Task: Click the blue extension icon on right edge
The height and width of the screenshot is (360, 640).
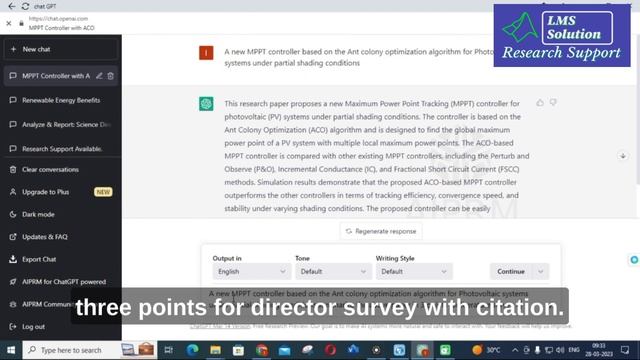Action: pyautogui.click(x=634, y=260)
